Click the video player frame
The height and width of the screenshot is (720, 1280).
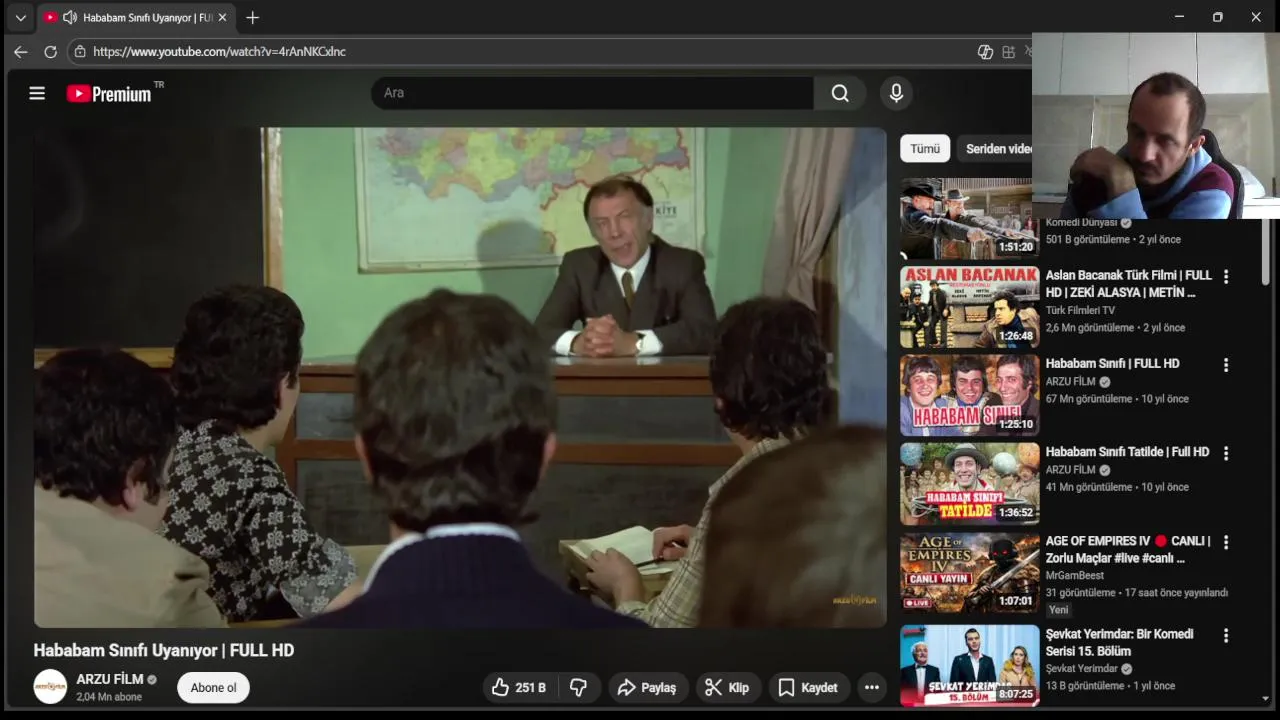(x=460, y=377)
